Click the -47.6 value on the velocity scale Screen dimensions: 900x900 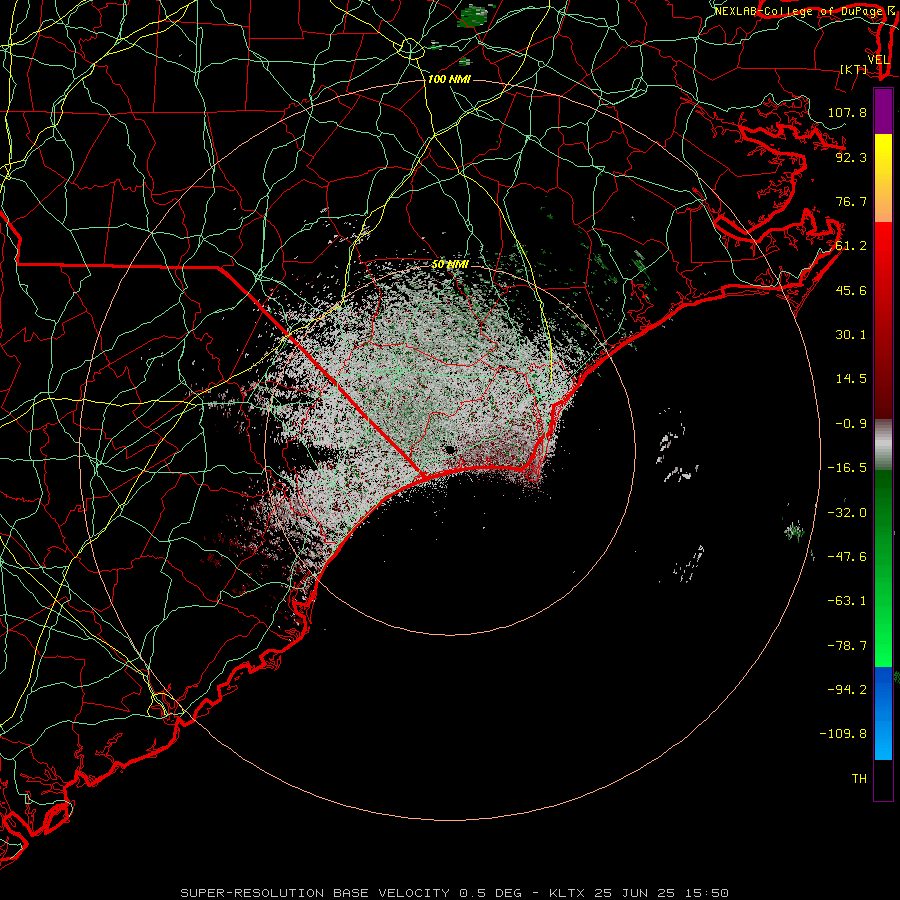(847, 557)
